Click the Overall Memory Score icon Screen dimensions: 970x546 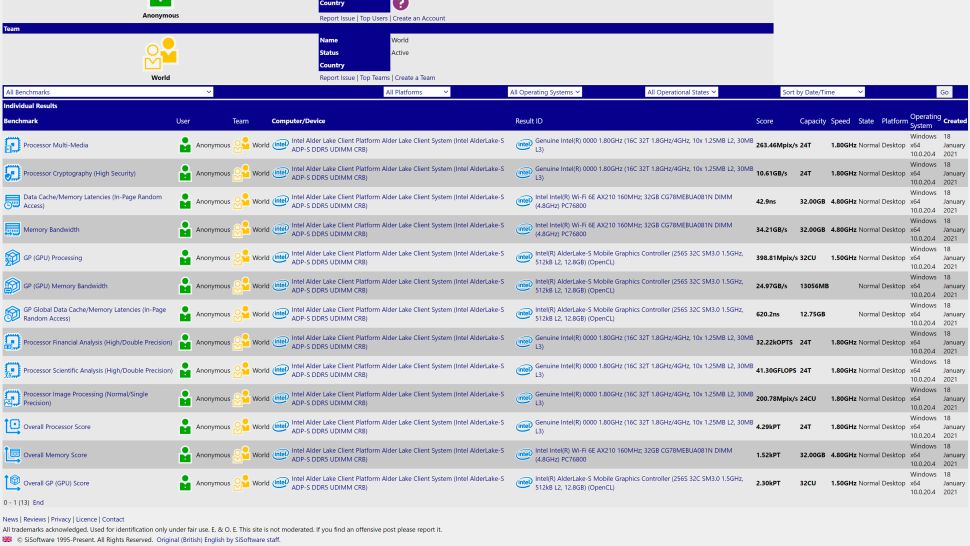click(x=12, y=455)
